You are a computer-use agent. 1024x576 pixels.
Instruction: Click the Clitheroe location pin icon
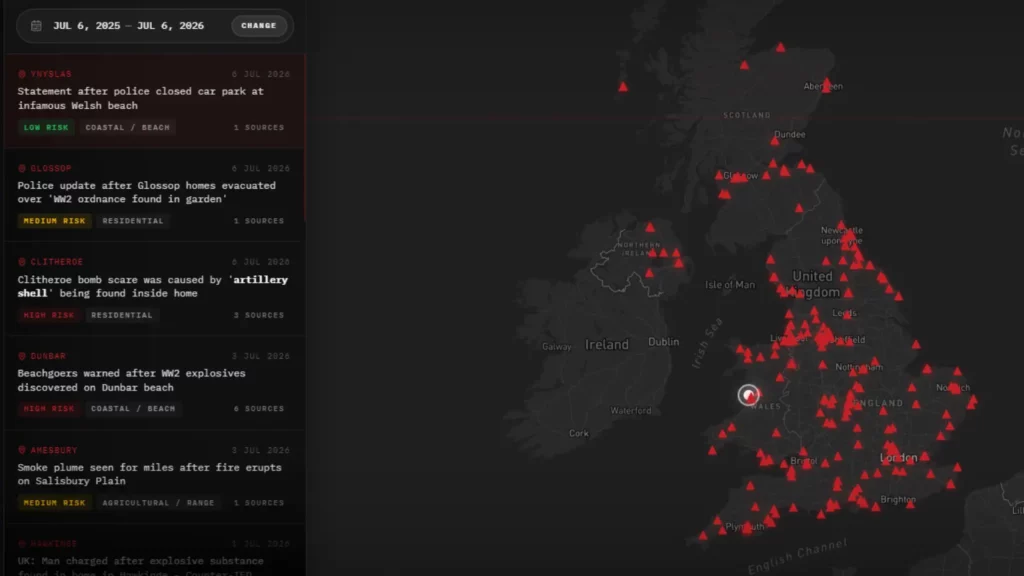click(22, 262)
